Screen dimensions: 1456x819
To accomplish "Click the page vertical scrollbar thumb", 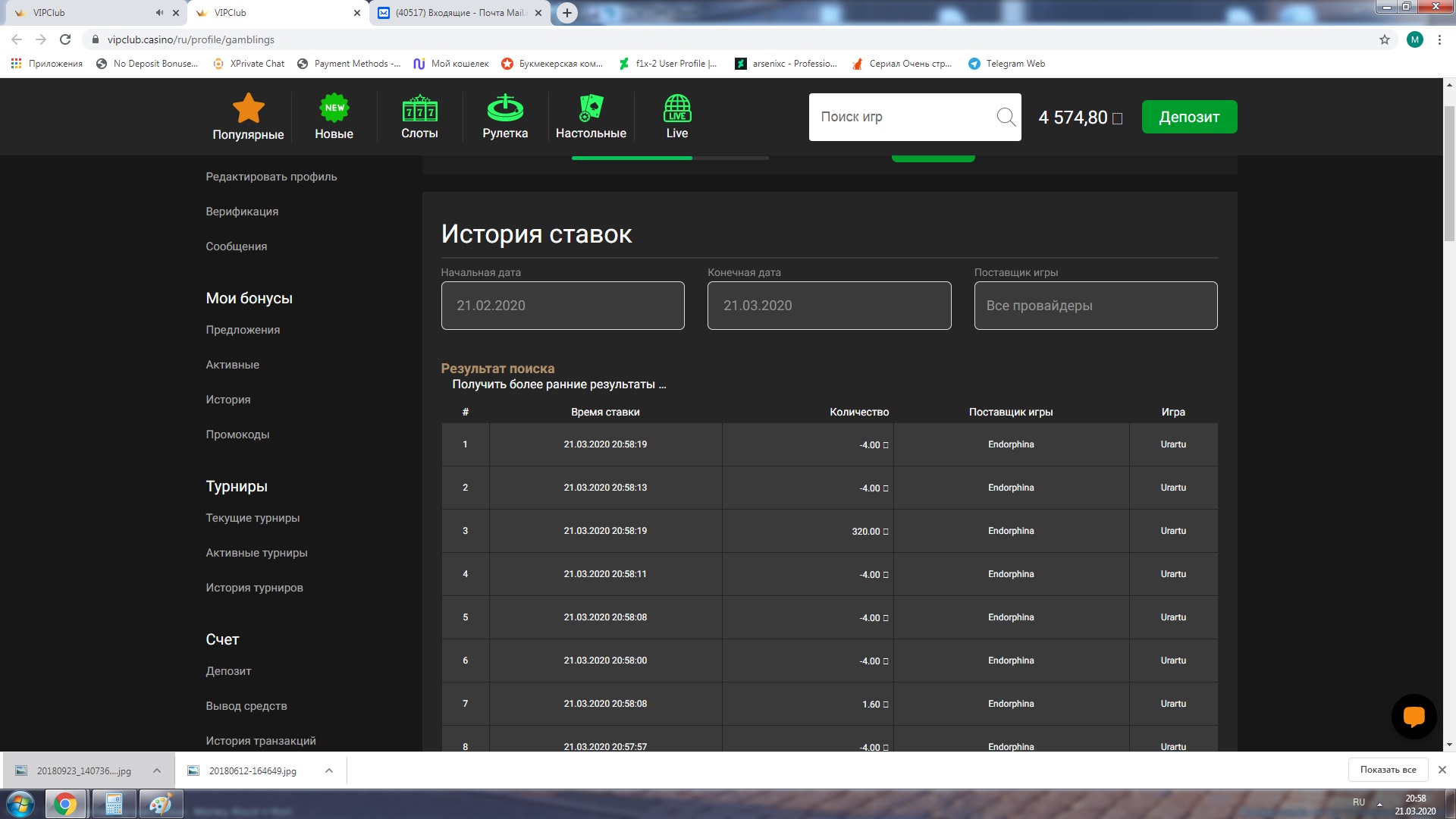I will coord(1449,174).
